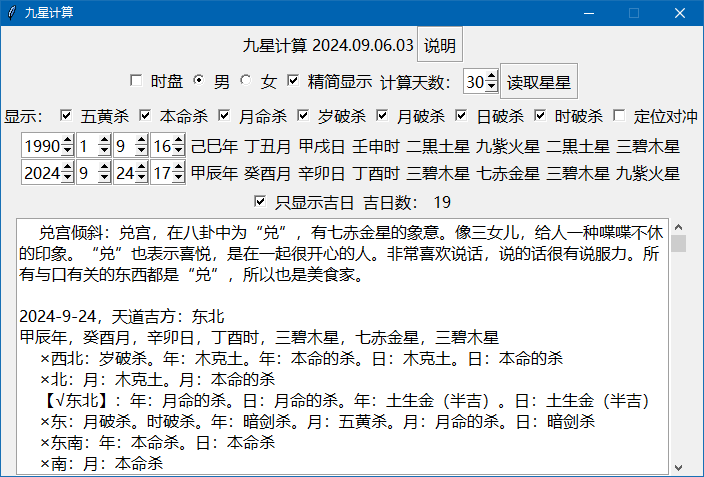The height and width of the screenshot is (477, 704).
Task: Click the 壬申时 label
Action: click(376, 146)
